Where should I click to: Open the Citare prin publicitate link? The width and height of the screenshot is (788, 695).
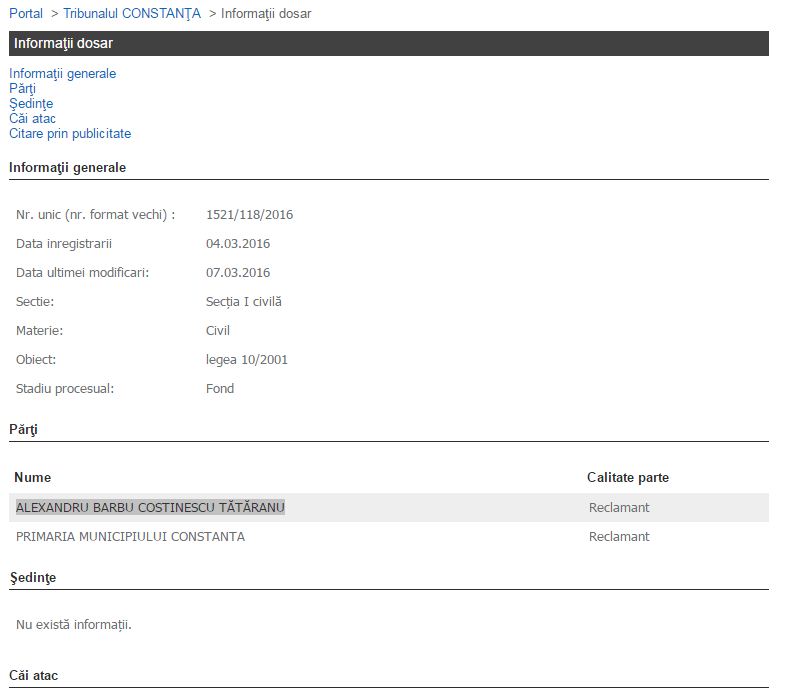coord(70,133)
